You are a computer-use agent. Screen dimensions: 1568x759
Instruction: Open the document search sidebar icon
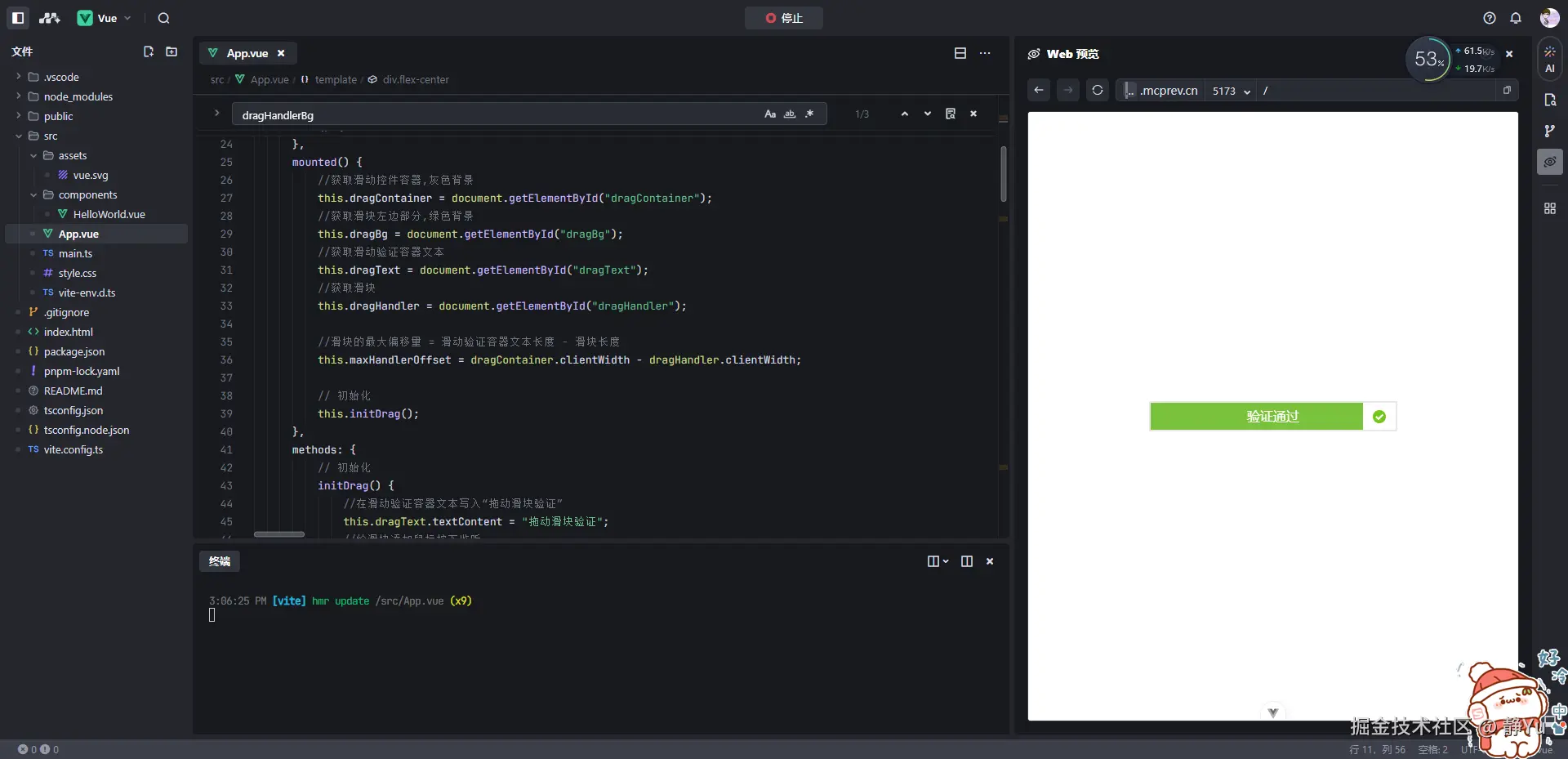[1550, 100]
